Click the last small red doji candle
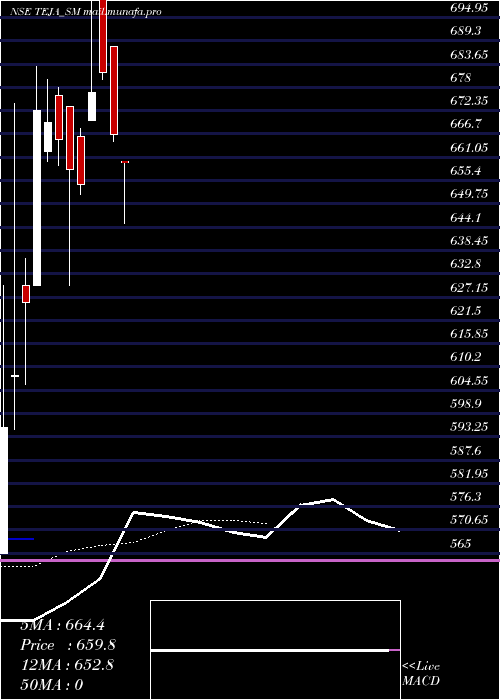The height and width of the screenshot is (700, 500). [125, 162]
